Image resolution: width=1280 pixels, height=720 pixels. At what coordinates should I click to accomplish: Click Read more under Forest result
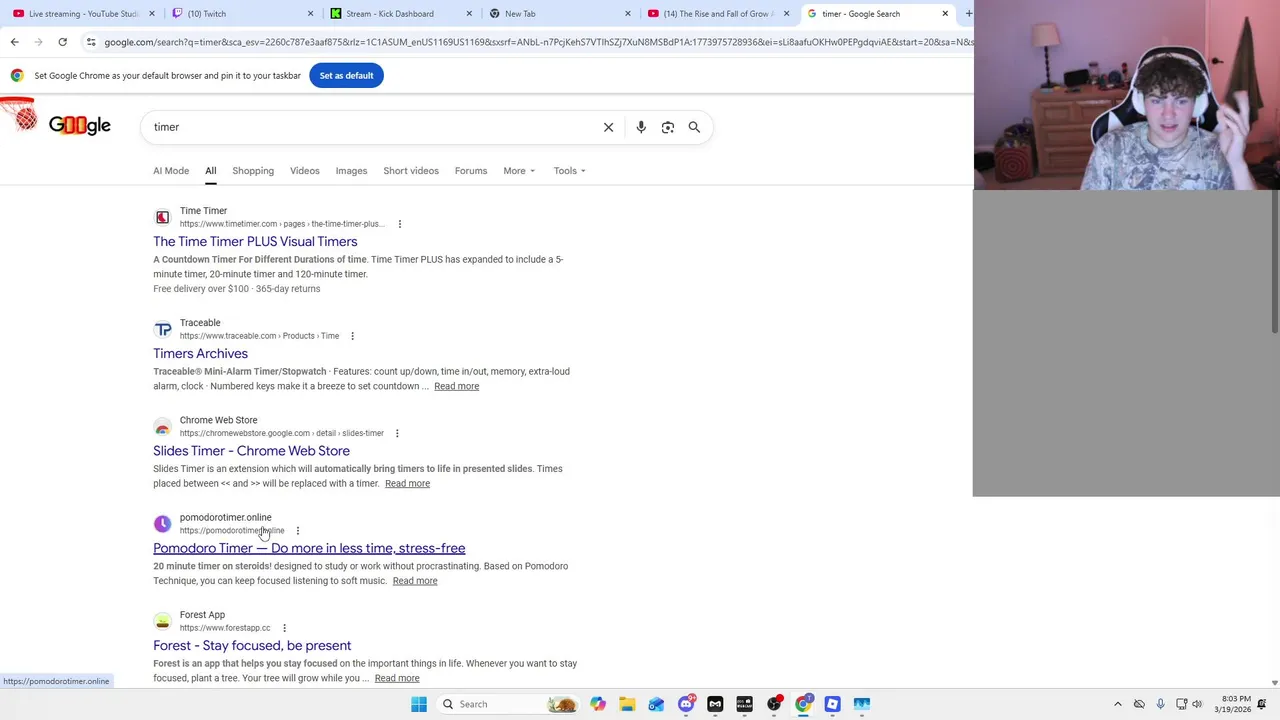(397, 678)
